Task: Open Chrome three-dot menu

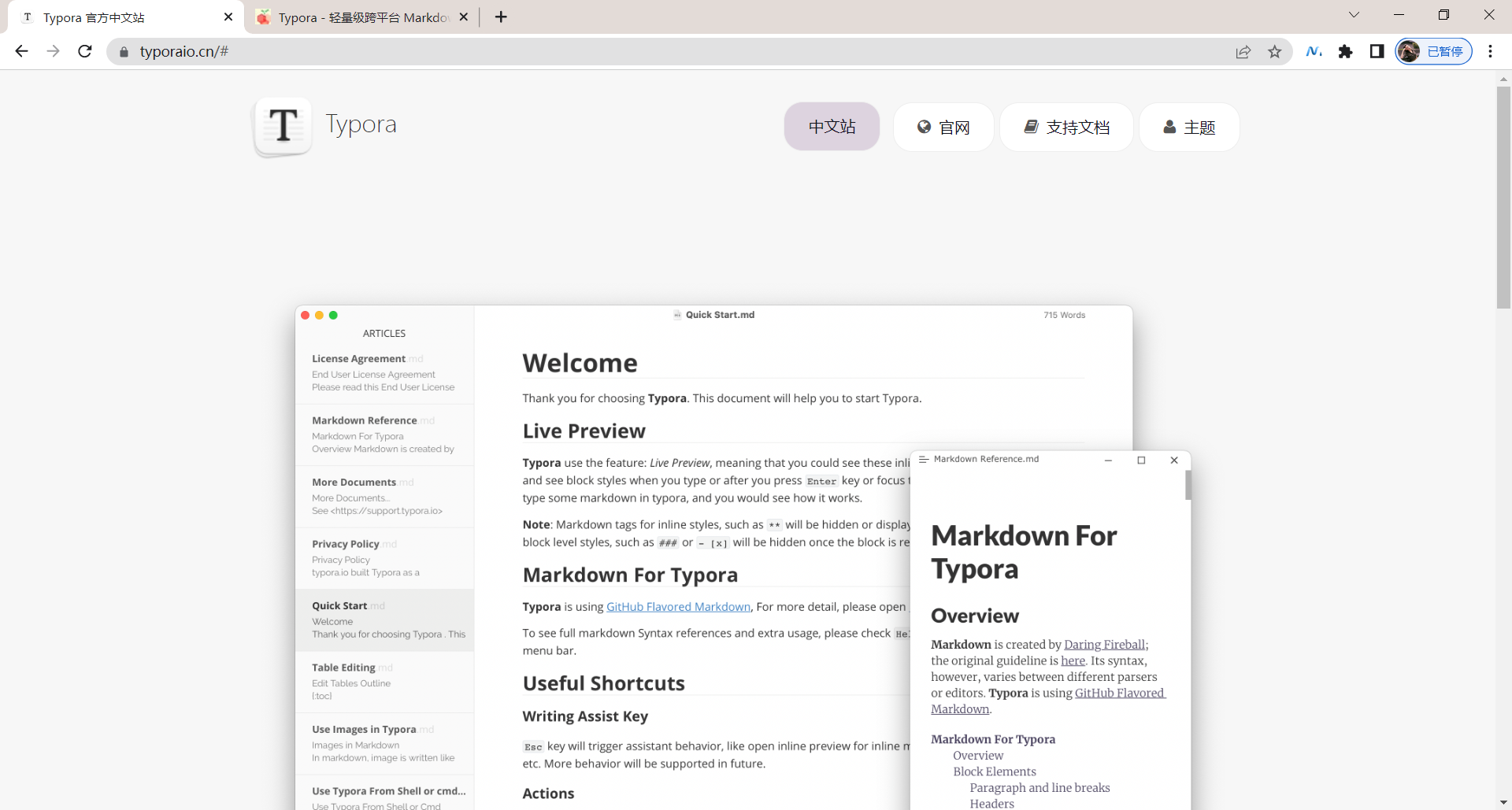Action: [x=1490, y=51]
